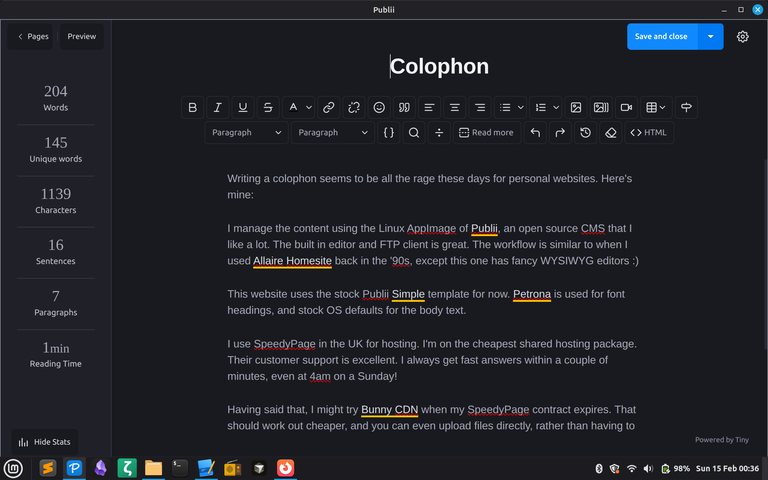
Task: Click the Petrona font link
Action: (532, 294)
